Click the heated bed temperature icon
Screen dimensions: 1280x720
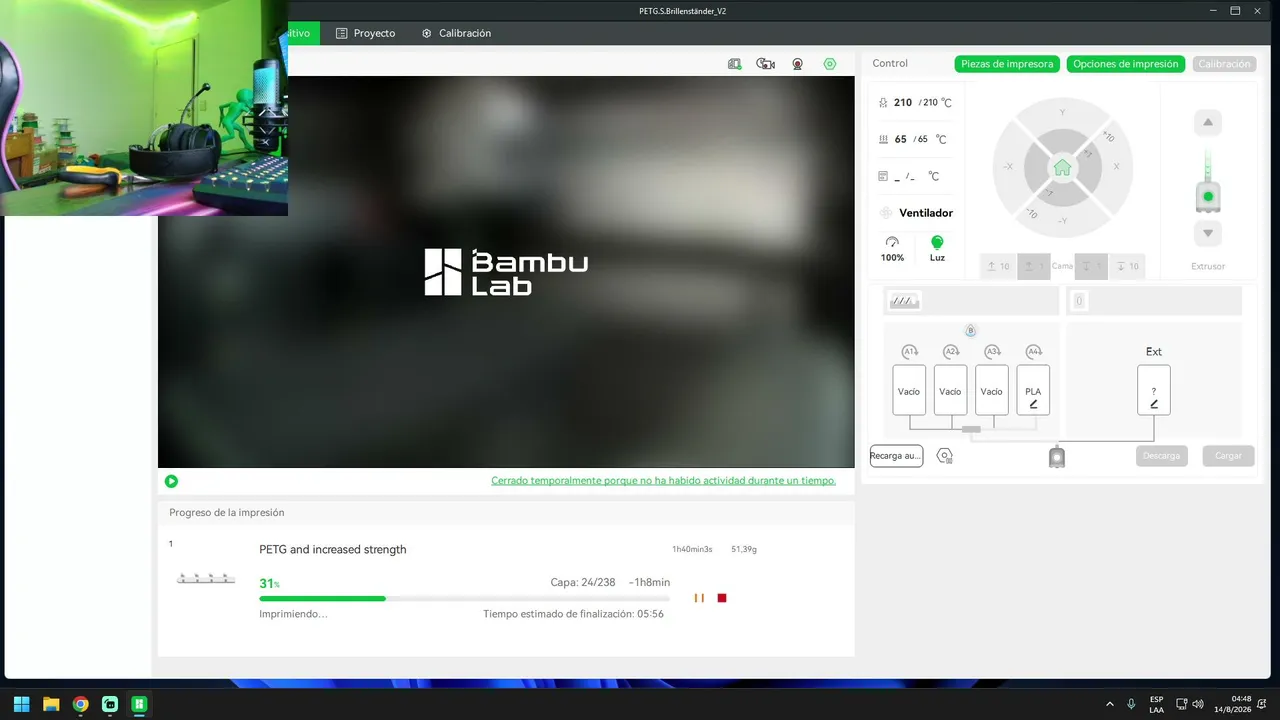[883, 140]
